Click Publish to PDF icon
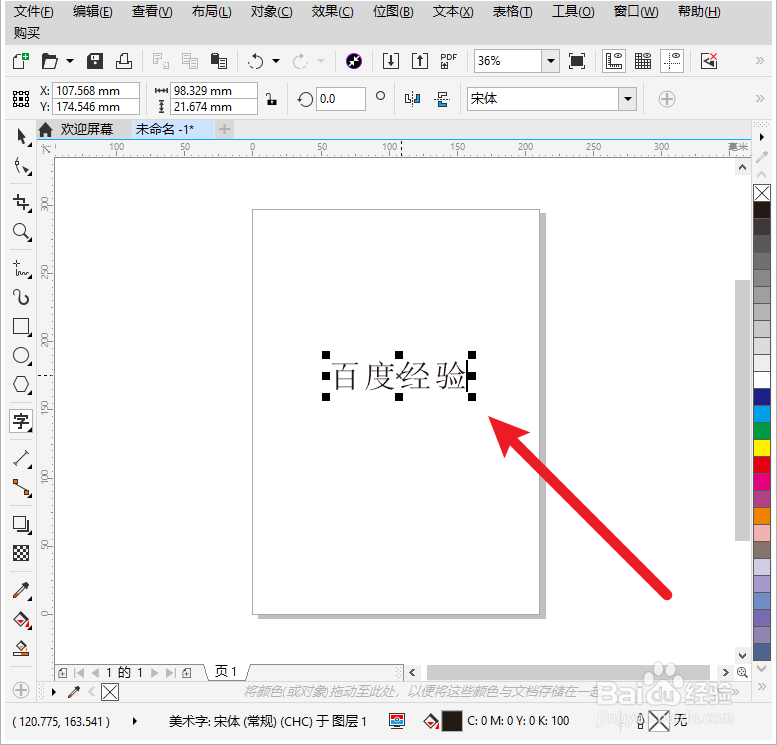The width and height of the screenshot is (777, 745). [448, 61]
